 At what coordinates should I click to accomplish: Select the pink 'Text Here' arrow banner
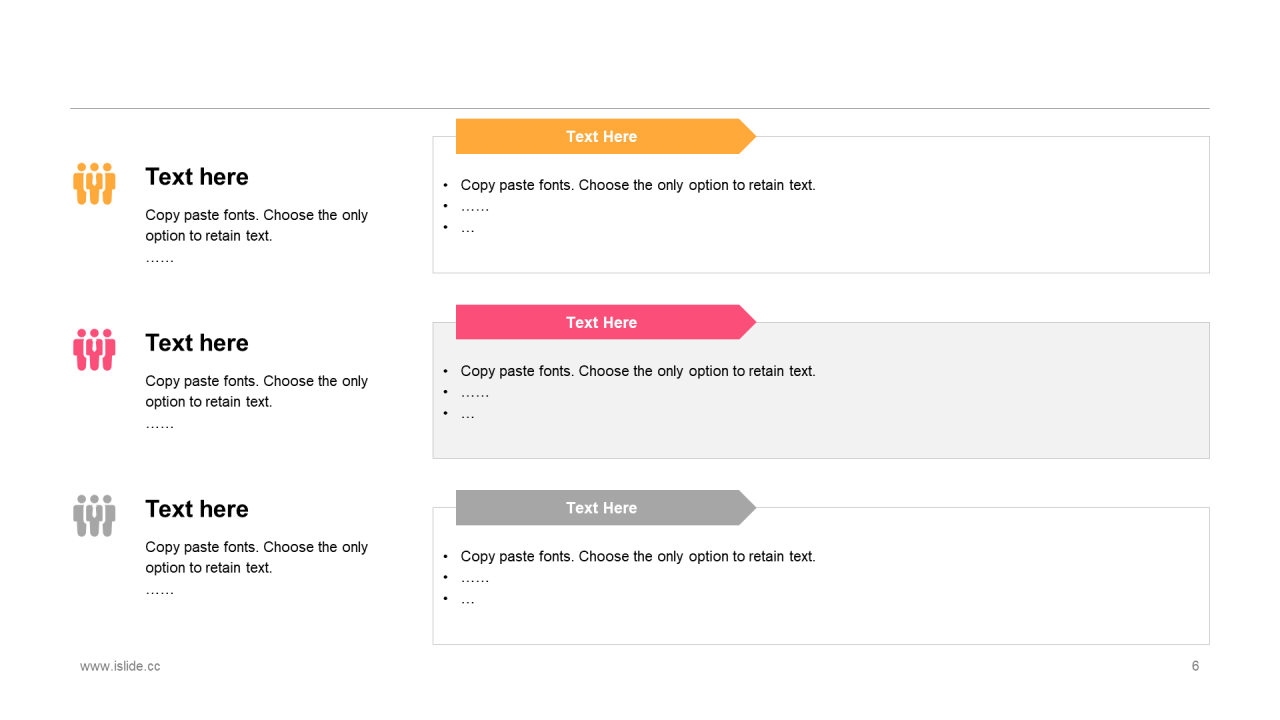click(x=602, y=323)
